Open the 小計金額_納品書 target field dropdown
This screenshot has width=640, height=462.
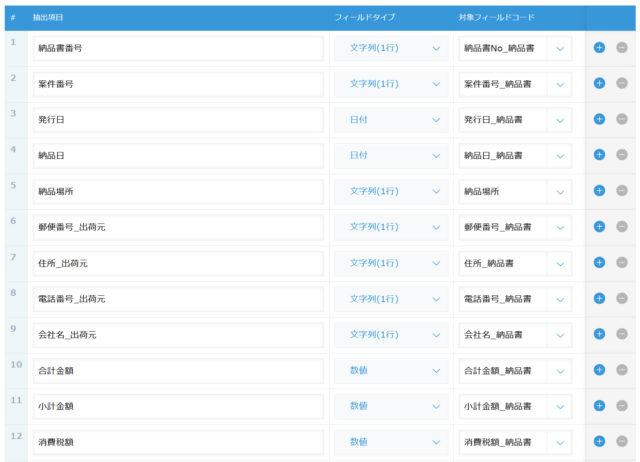(515, 406)
